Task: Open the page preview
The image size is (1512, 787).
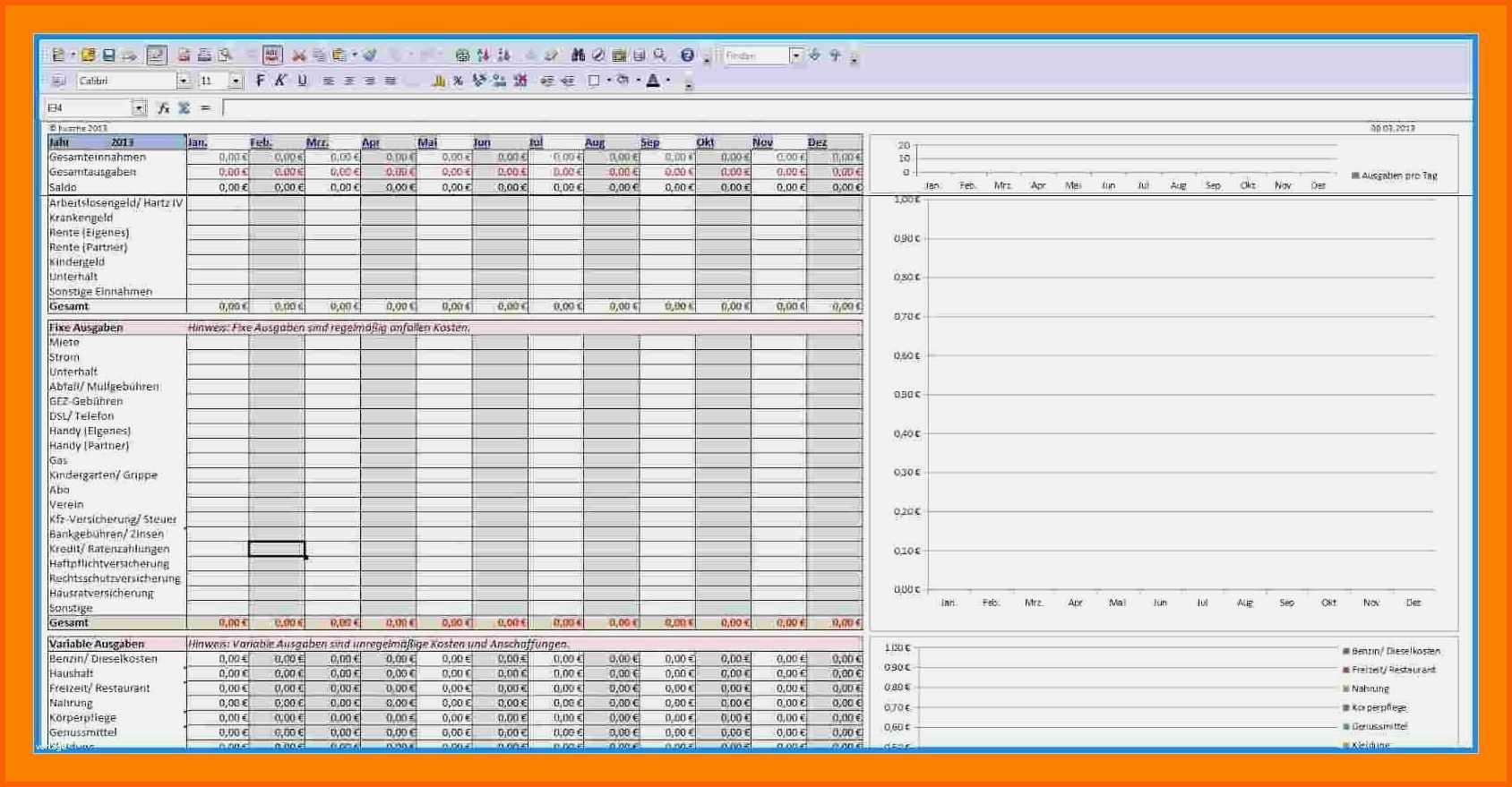Action: pyautogui.click(x=226, y=56)
